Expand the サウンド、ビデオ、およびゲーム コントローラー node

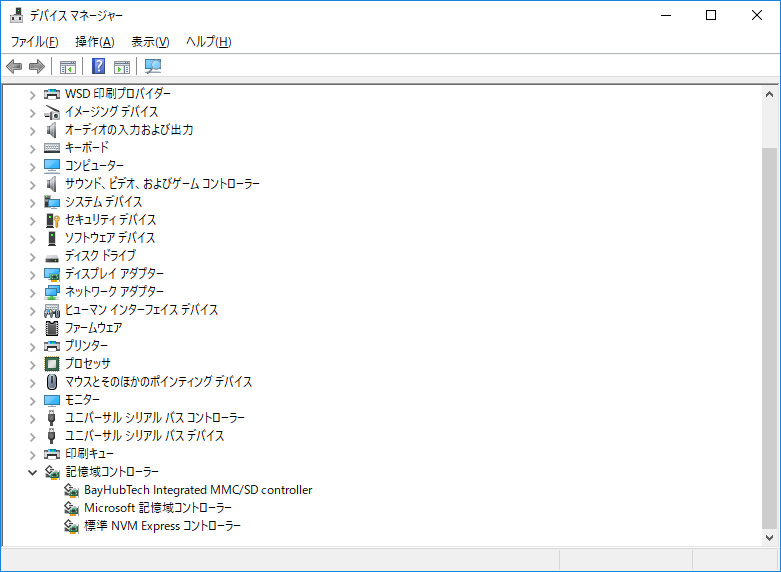(x=32, y=185)
